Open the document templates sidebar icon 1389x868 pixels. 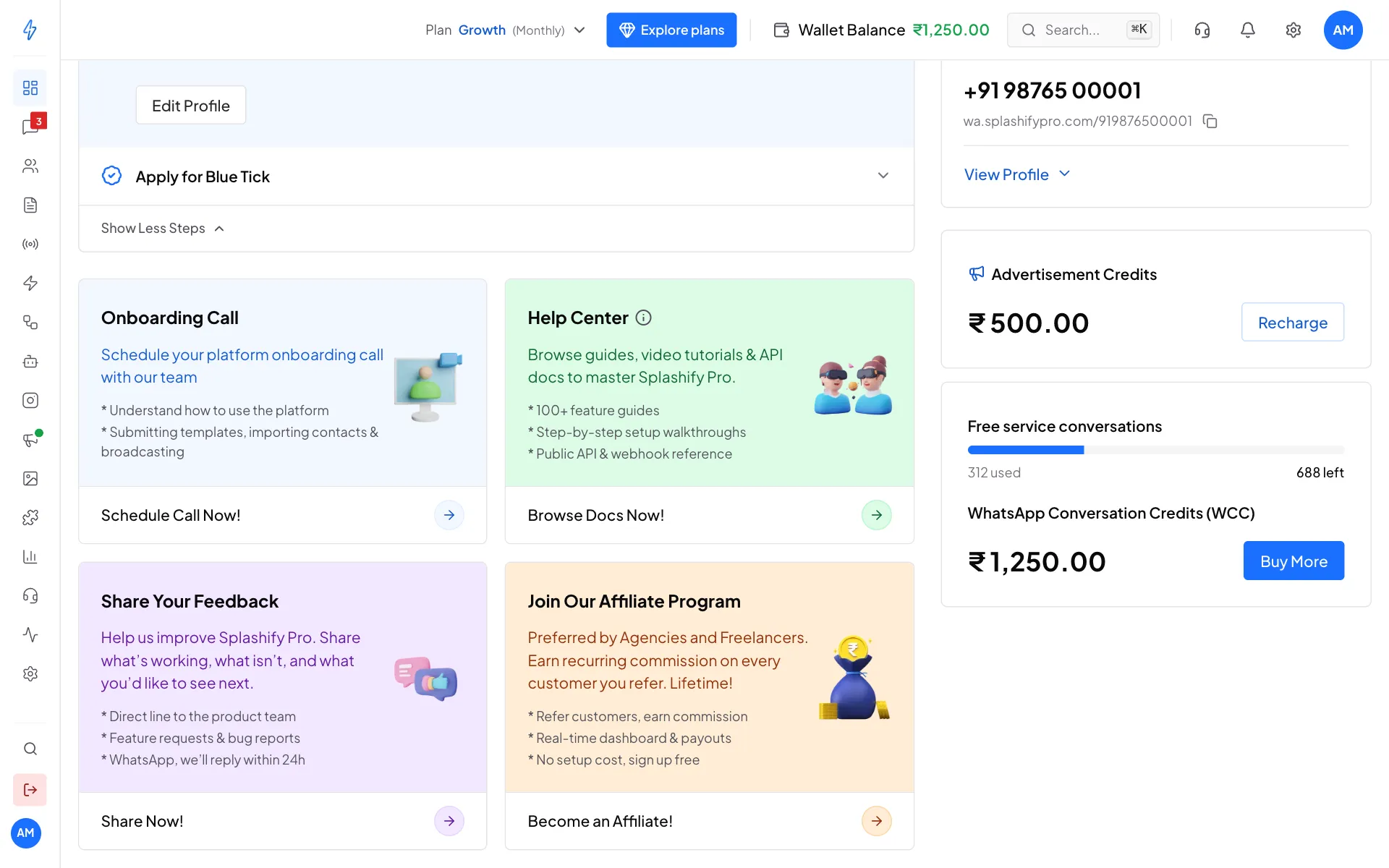(x=30, y=205)
